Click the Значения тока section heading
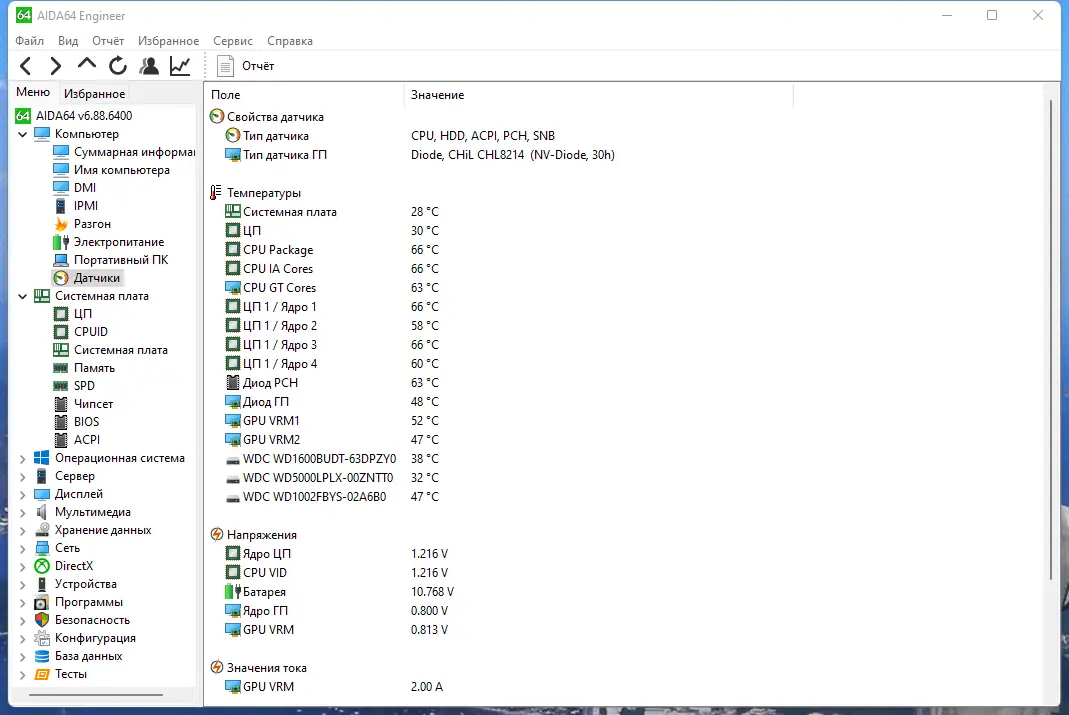The height and width of the screenshot is (715, 1069). (267, 668)
